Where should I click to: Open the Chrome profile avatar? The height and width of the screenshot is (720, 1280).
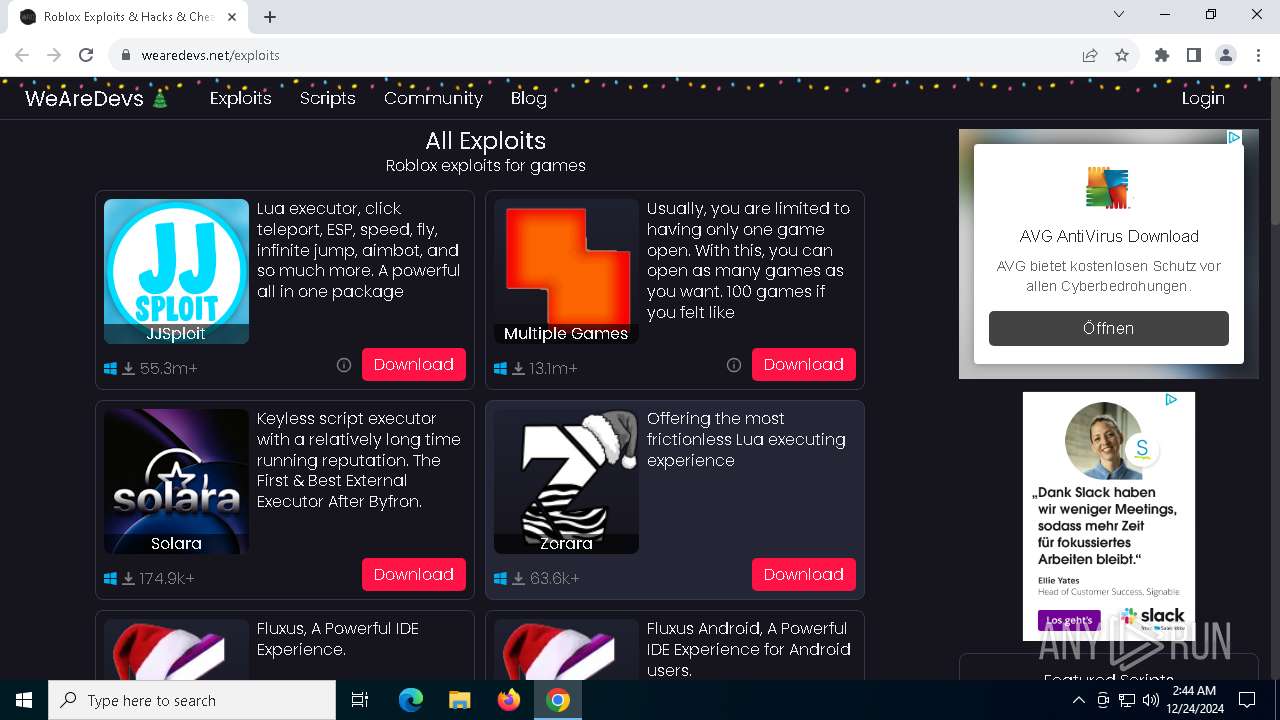pos(1226,55)
